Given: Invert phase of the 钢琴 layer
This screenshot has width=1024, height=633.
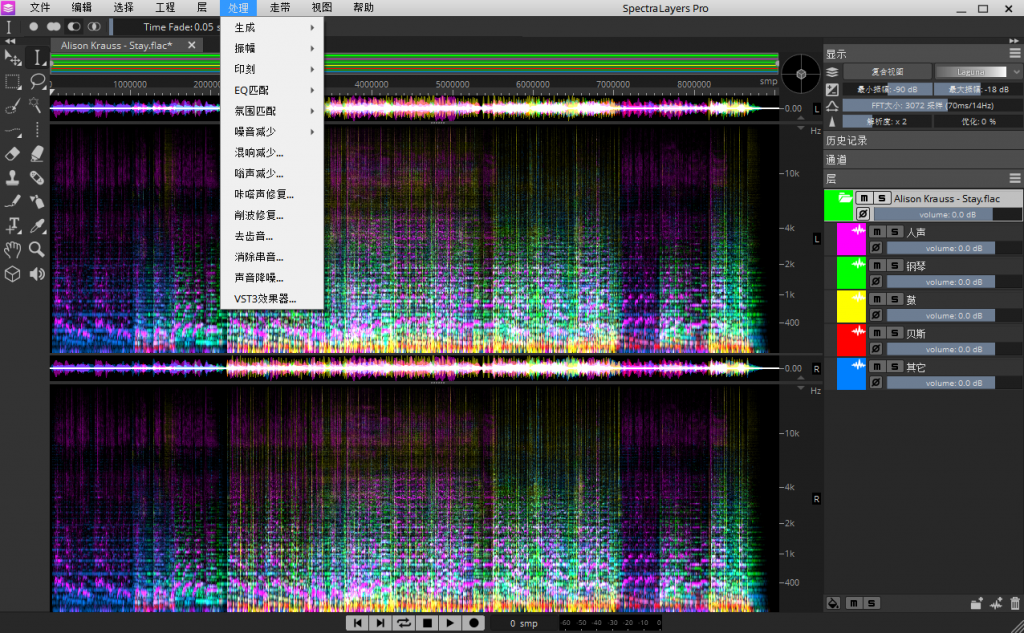Looking at the screenshot, I should (x=876, y=282).
